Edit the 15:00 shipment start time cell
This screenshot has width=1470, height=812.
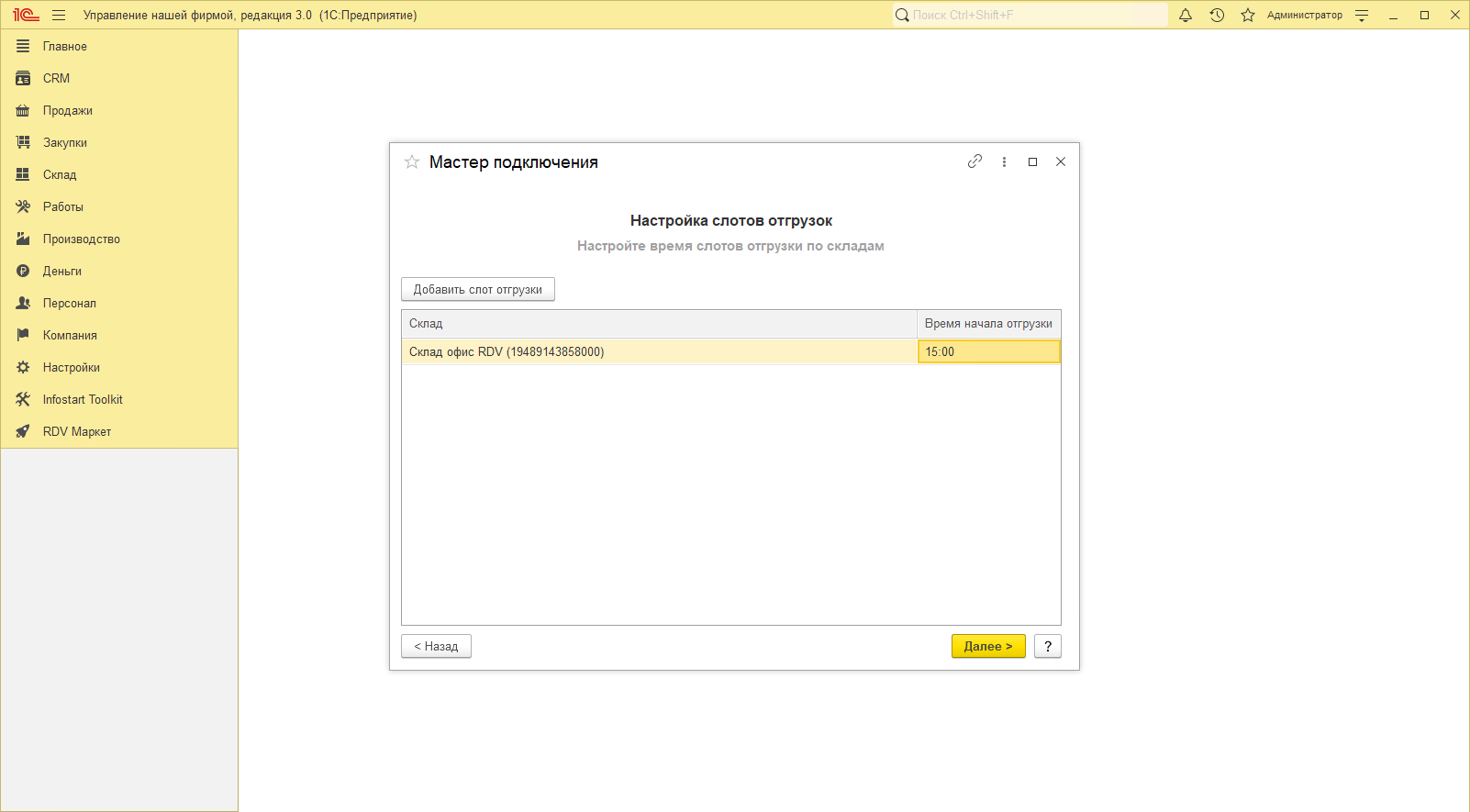click(989, 351)
